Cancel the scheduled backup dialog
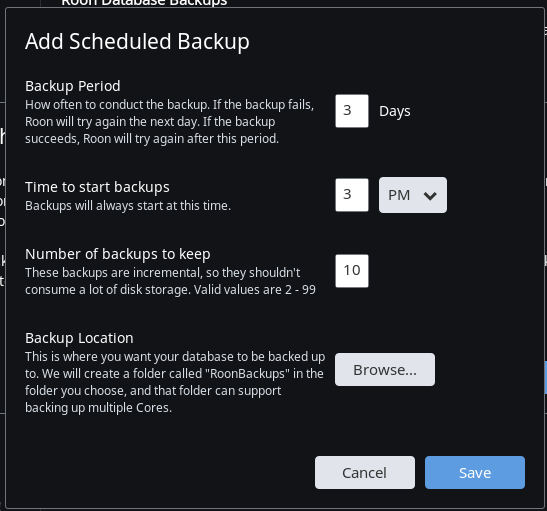547x511 pixels. click(x=365, y=472)
